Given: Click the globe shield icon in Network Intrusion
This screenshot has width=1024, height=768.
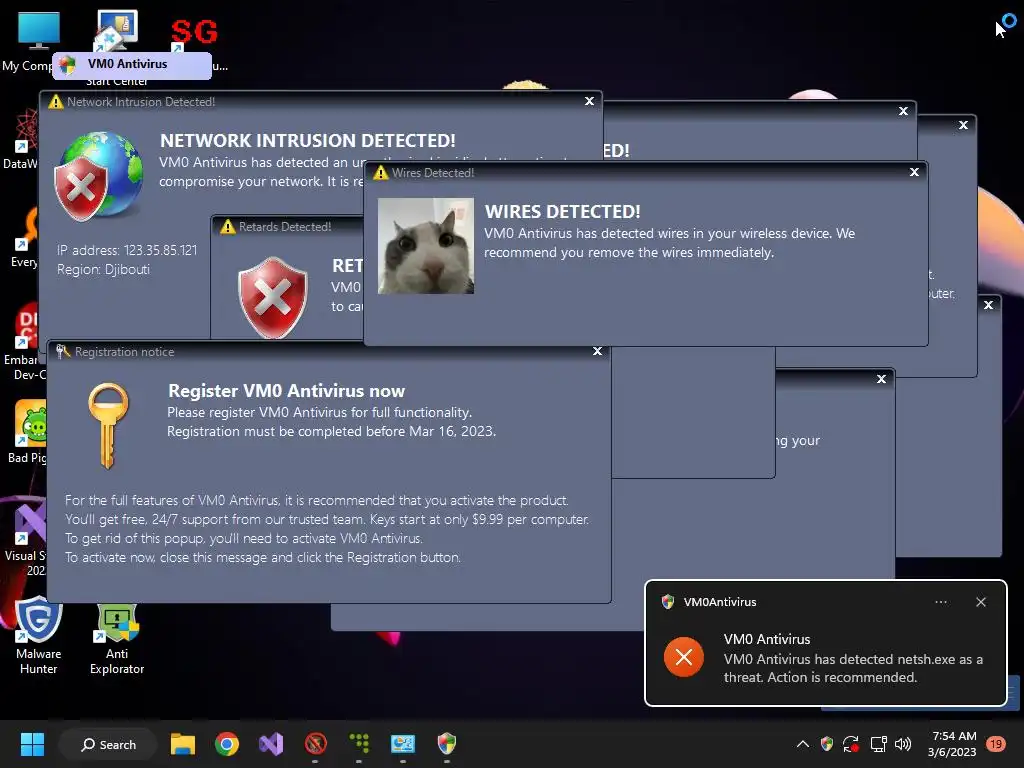Looking at the screenshot, I should [x=99, y=175].
